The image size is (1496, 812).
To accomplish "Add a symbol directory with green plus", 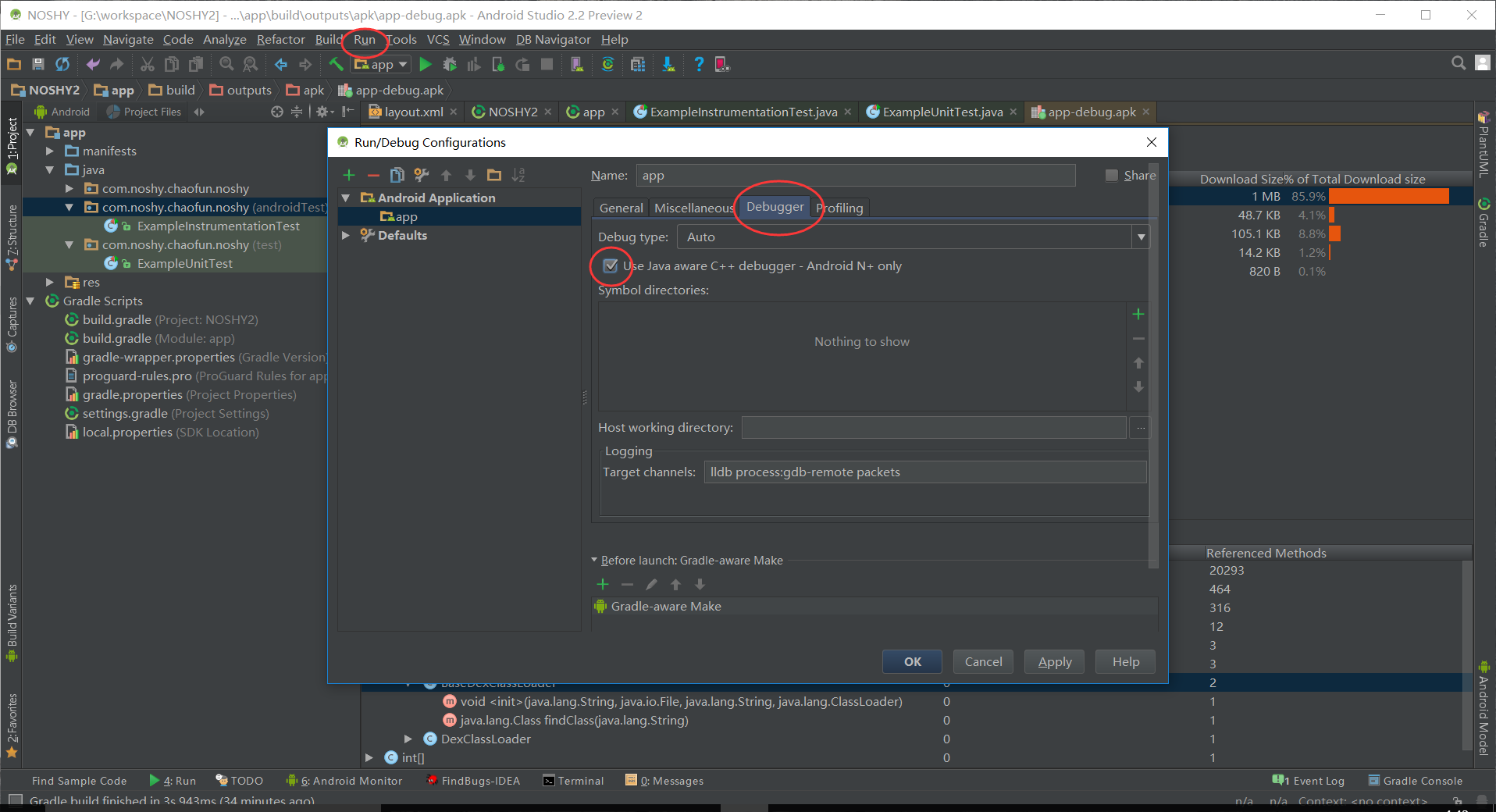I will pos(1138,314).
